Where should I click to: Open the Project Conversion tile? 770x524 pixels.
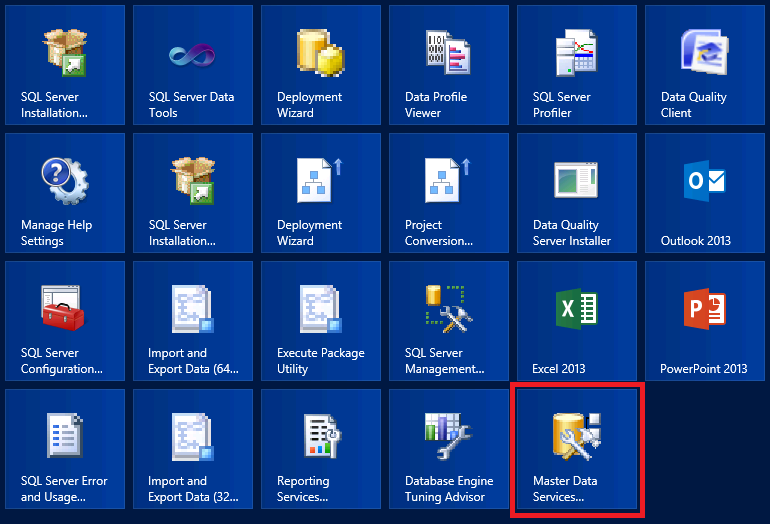point(449,193)
